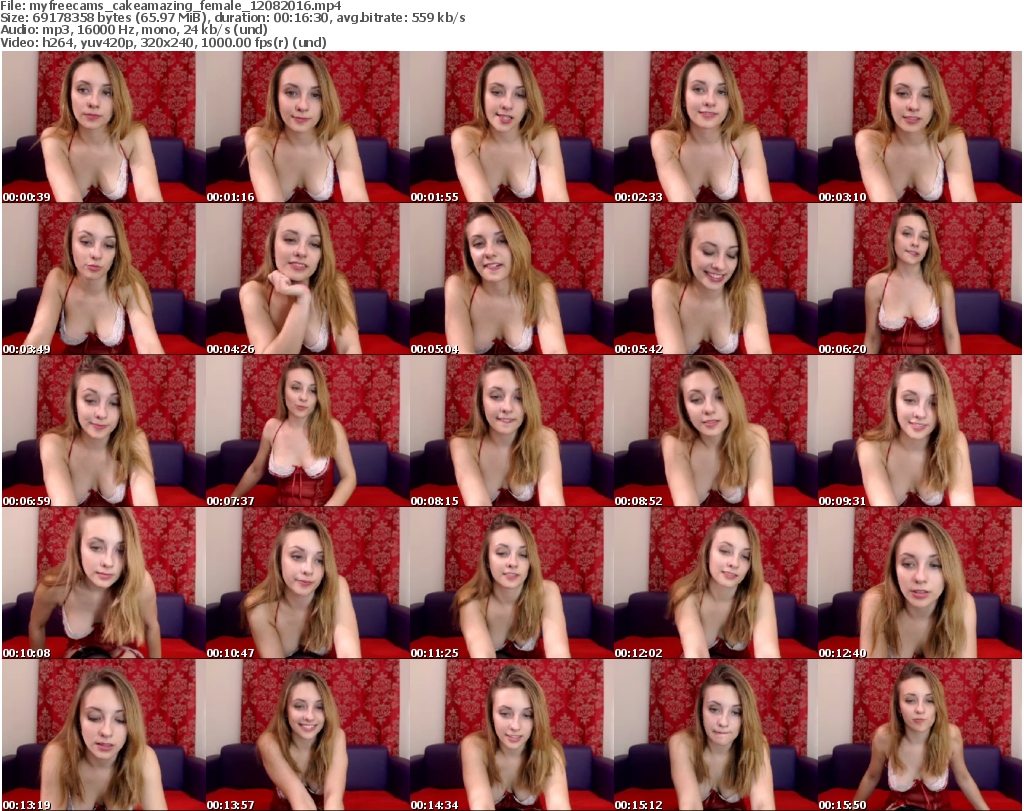The height and width of the screenshot is (811, 1024).
Task: Open the frame labeled 00:06:59
Action: click(104, 432)
